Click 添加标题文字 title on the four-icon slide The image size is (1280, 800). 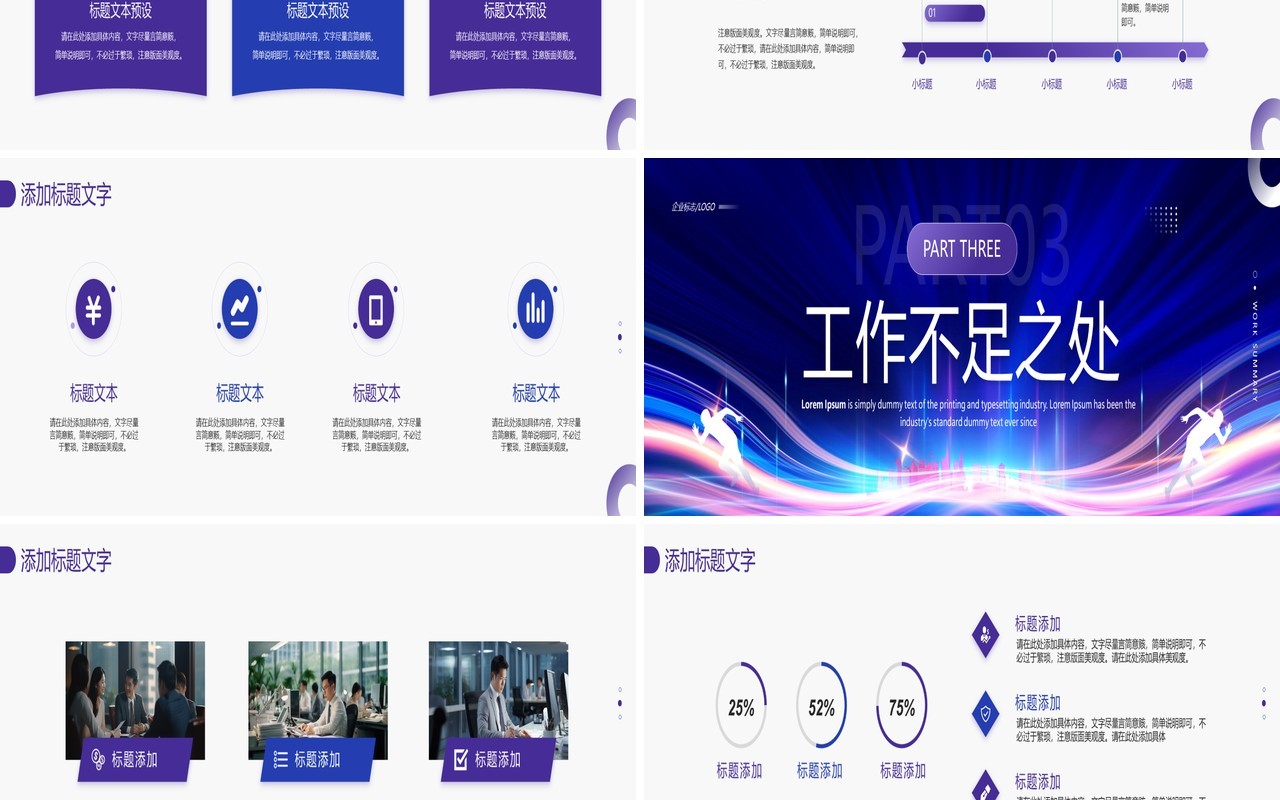(66, 194)
